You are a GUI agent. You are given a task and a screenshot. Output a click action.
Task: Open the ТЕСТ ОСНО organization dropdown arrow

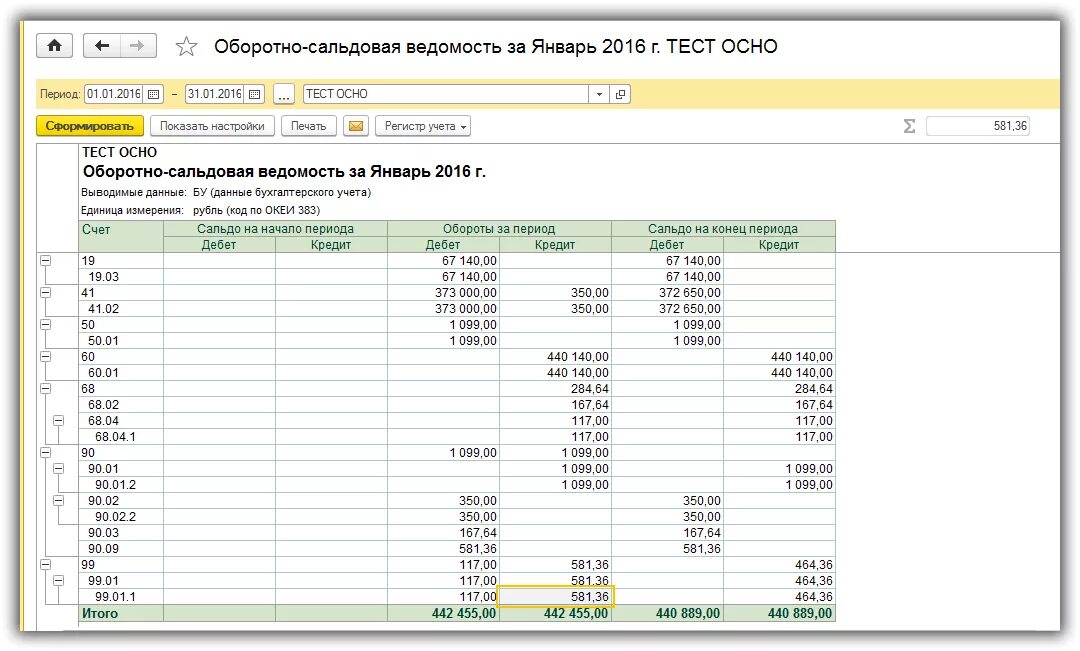point(599,94)
